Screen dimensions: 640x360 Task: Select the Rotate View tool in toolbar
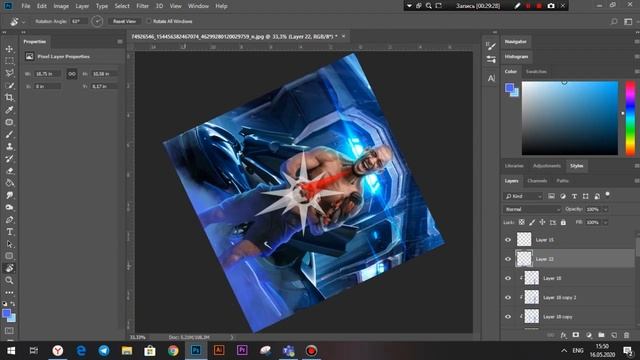9,268
